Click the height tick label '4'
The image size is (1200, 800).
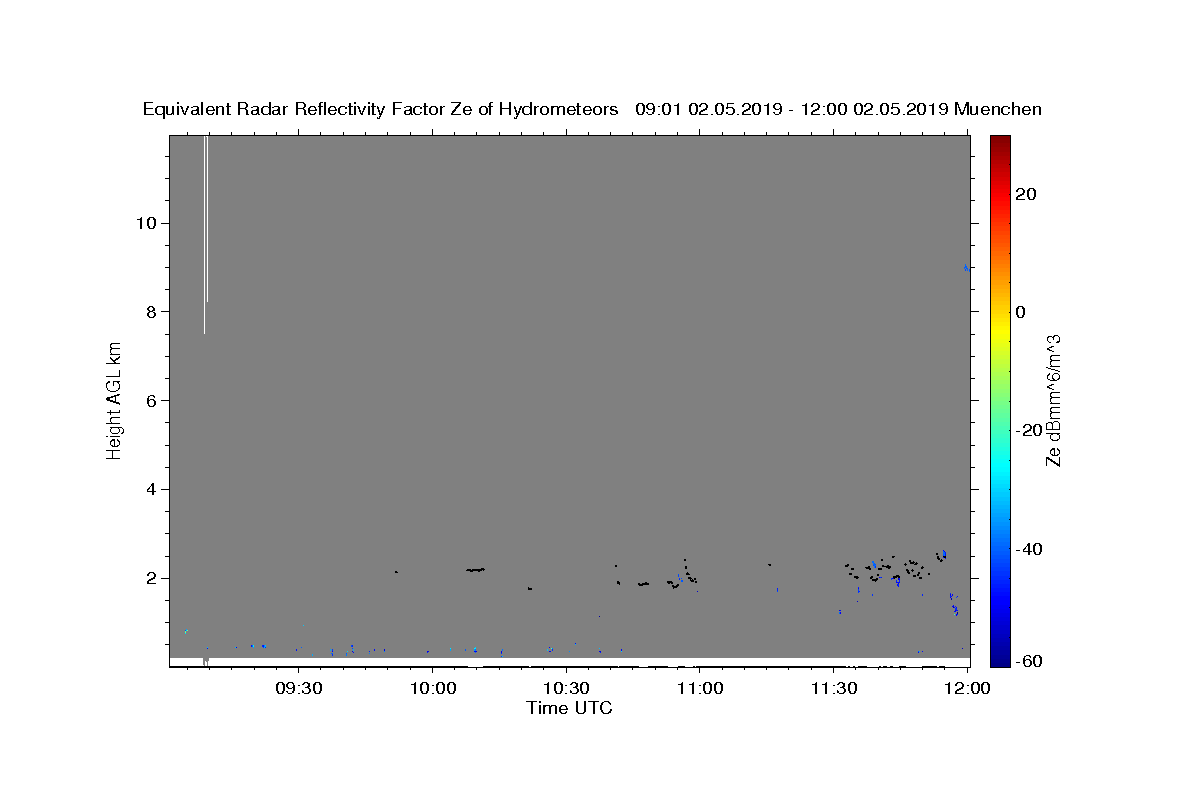click(x=150, y=489)
